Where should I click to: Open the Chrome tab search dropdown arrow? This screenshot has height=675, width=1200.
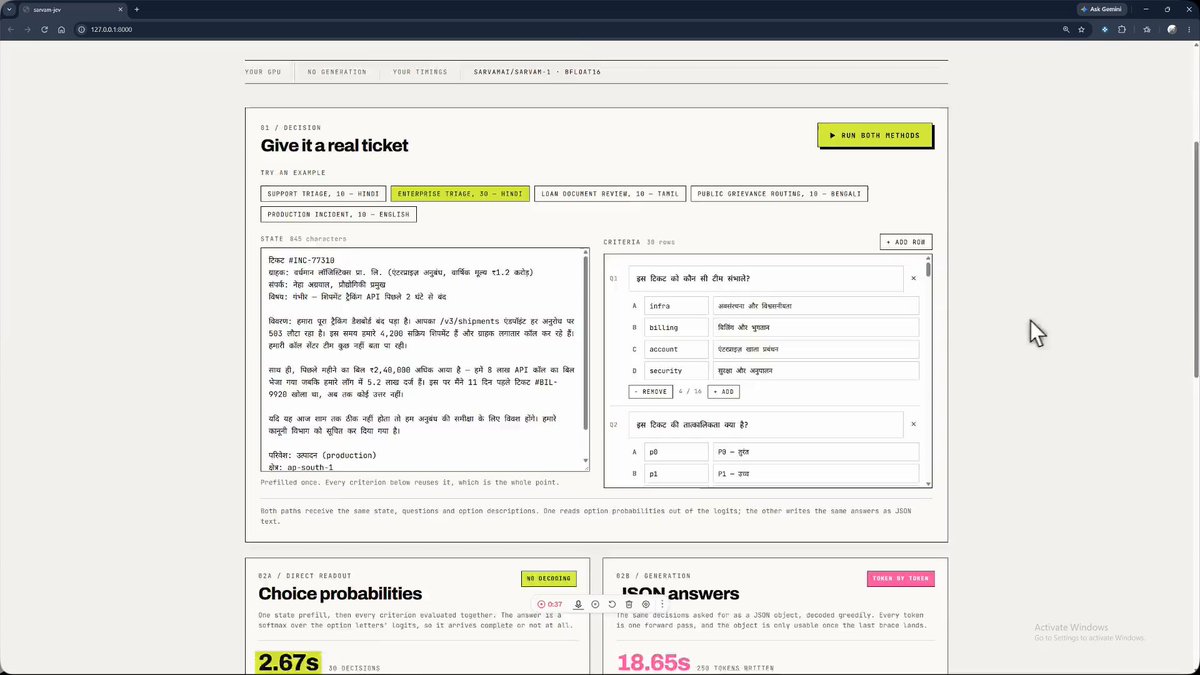[9, 9]
